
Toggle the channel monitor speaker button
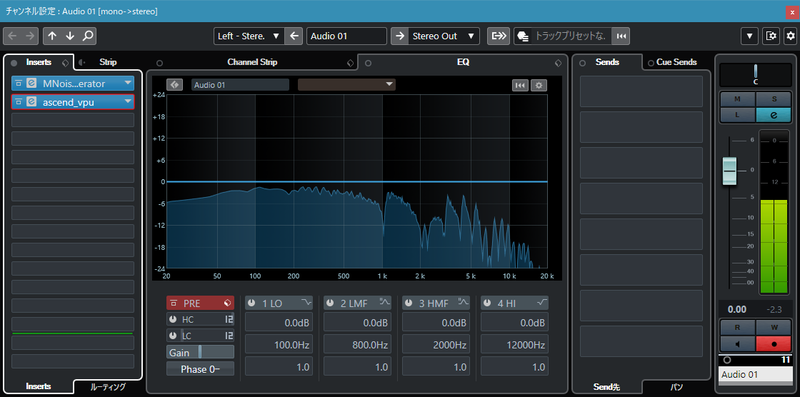tap(737, 343)
